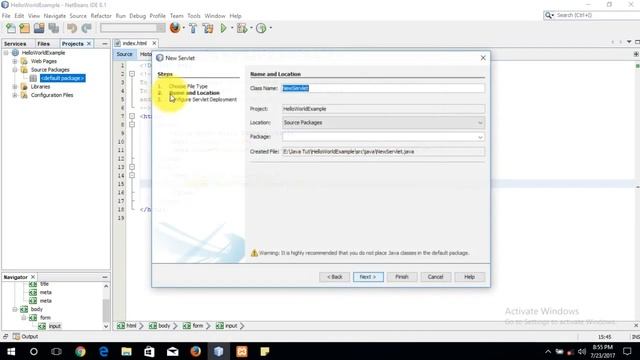Click the Help button in dialog
This screenshot has height=360, width=640.
tap(469, 277)
